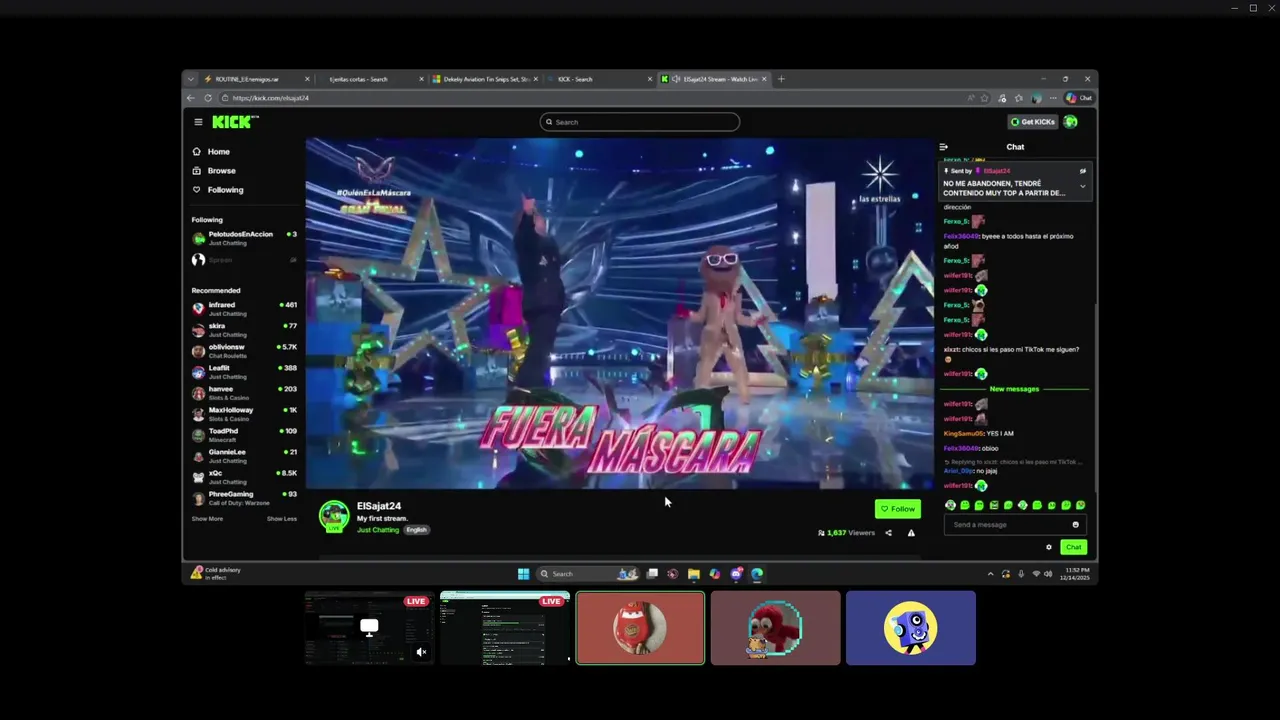The height and width of the screenshot is (720, 1280).
Task: Select skira recommended channel
Action: (x=244, y=330)
